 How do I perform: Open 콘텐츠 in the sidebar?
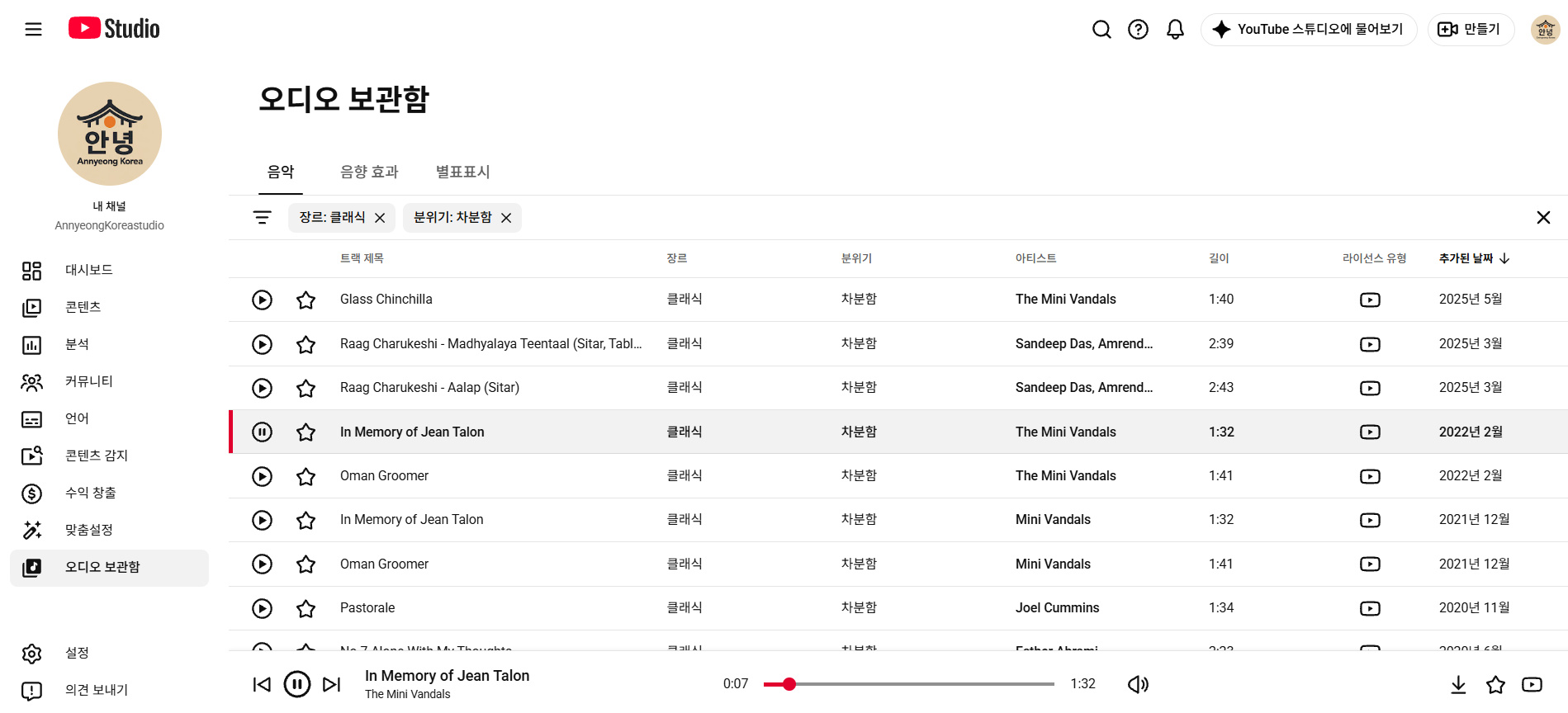coord(109,307)
